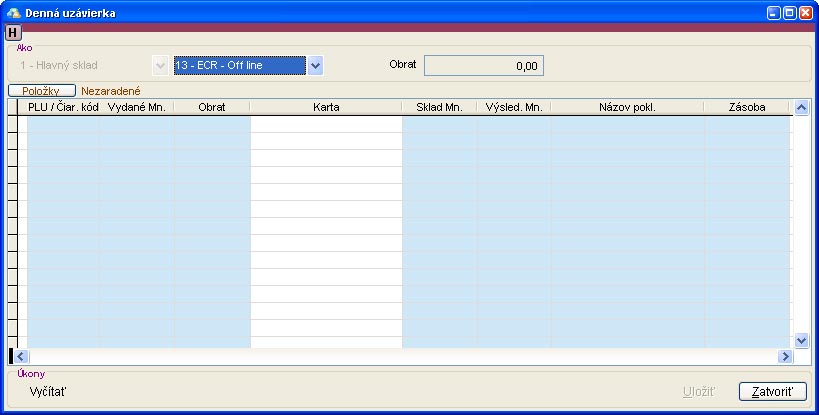Switch to the Položky tab
This screenshot has width=819, height=415.
pyautogui.click(x=42, y=91)
